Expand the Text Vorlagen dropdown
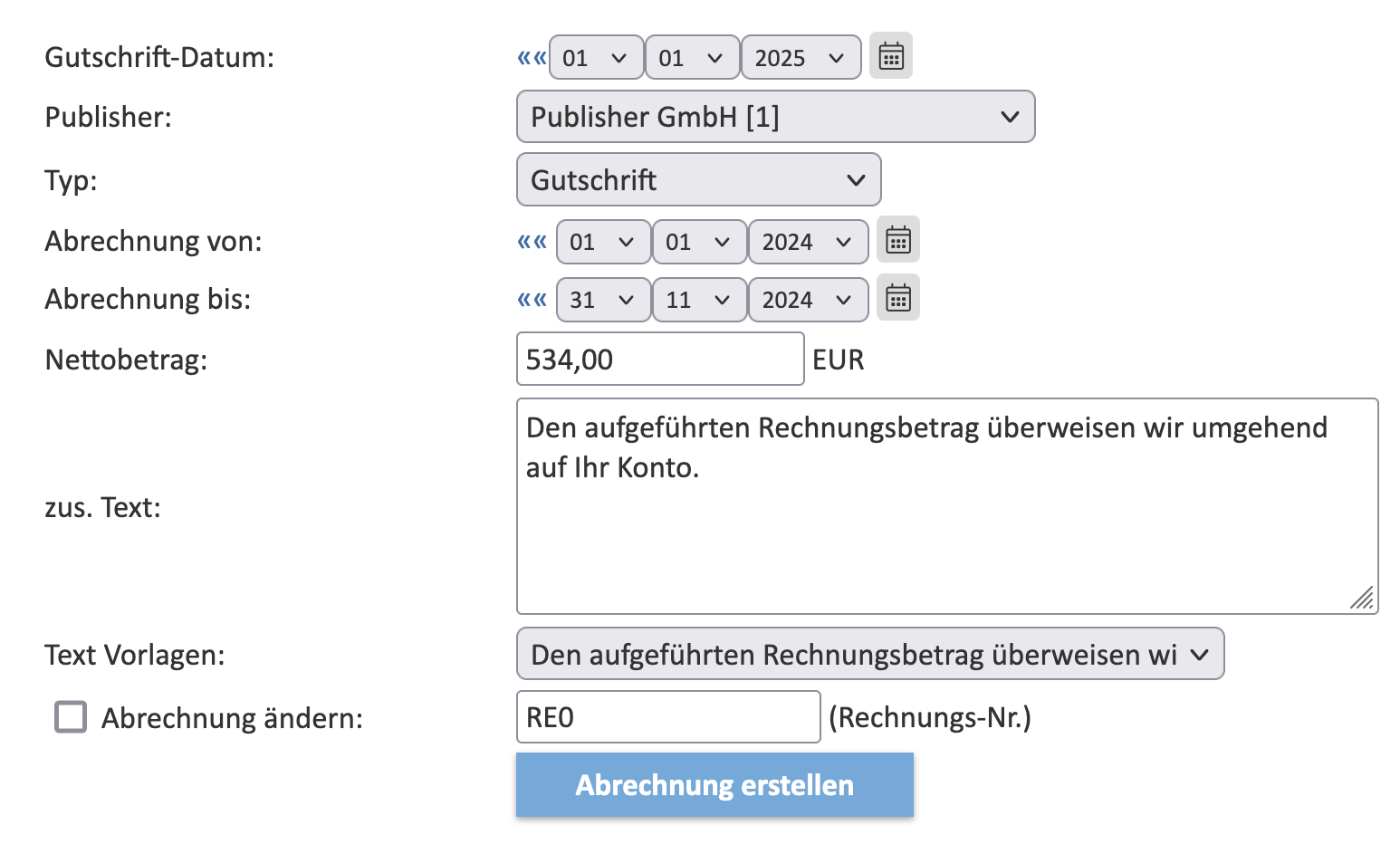Screen dimensions: 1400x844 pyautogui.click(x=869, y=654)
